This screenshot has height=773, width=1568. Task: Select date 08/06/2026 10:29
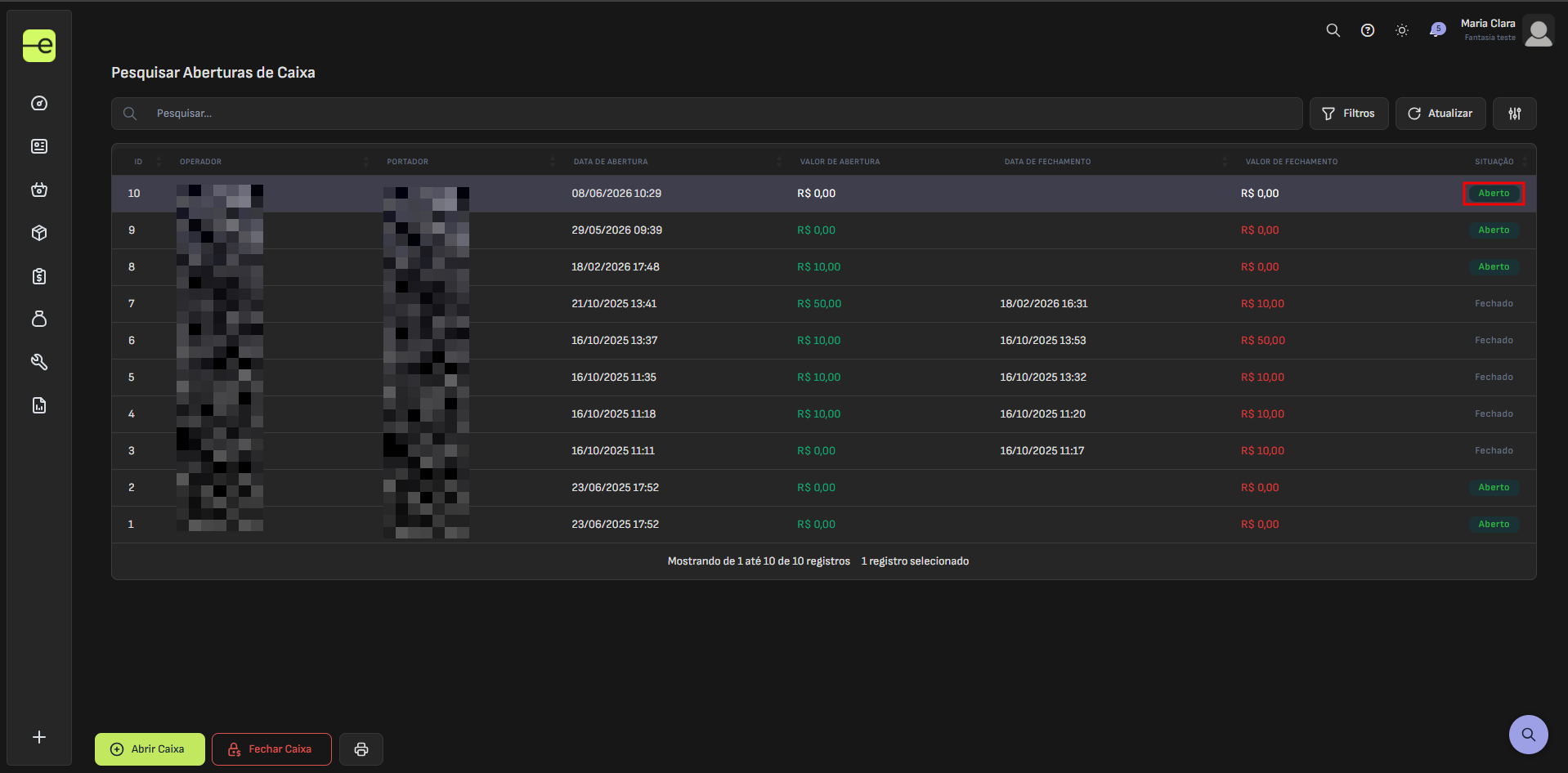pyautogui.click(x=616, y=194)
